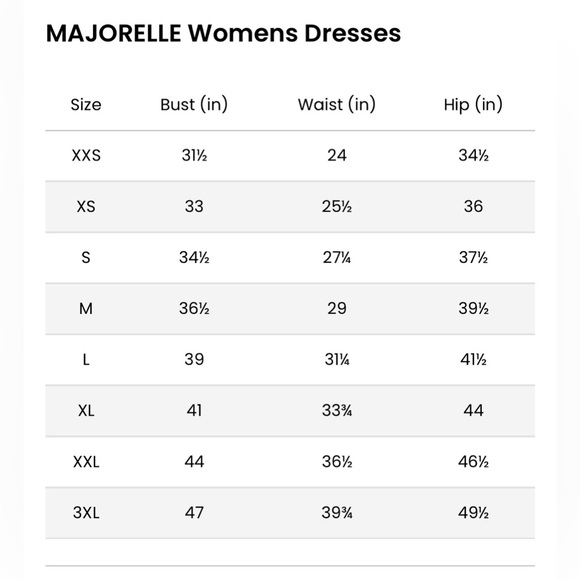580x580 pixels.
Task: Click the S size row label
Action: click(x=86, y=257)
